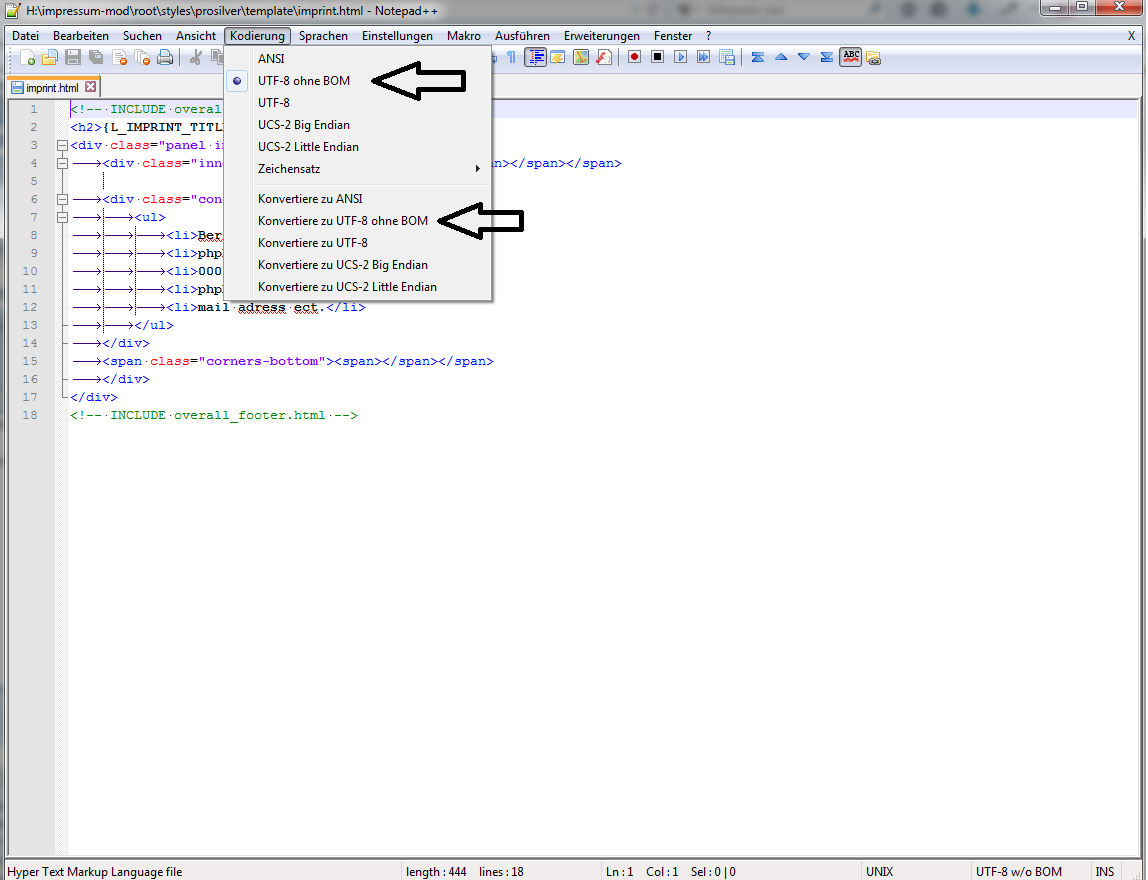Open the Ansicht menu
1148x880 pixels.
point(195,36)
